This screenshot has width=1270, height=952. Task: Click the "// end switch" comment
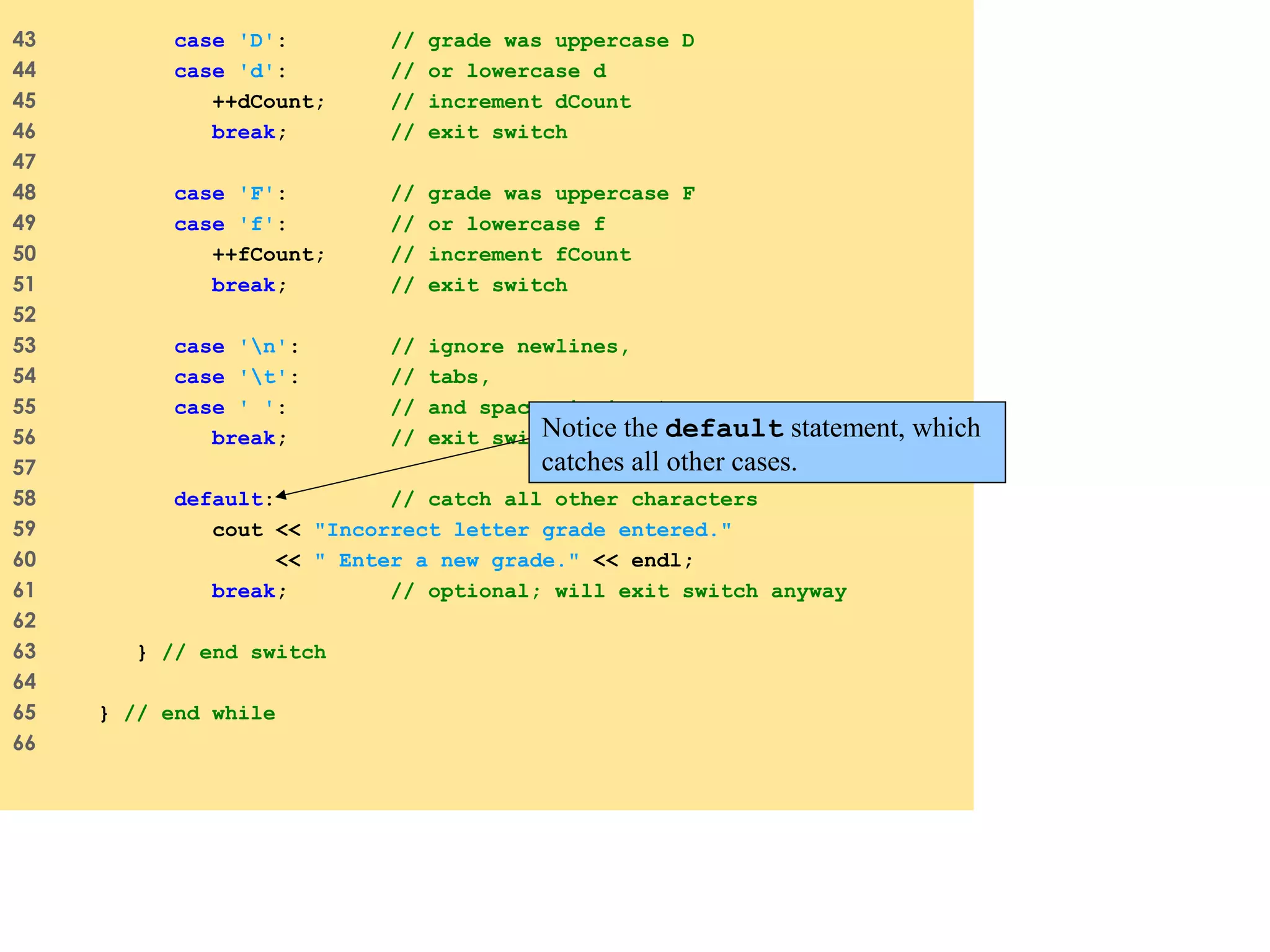244,652
